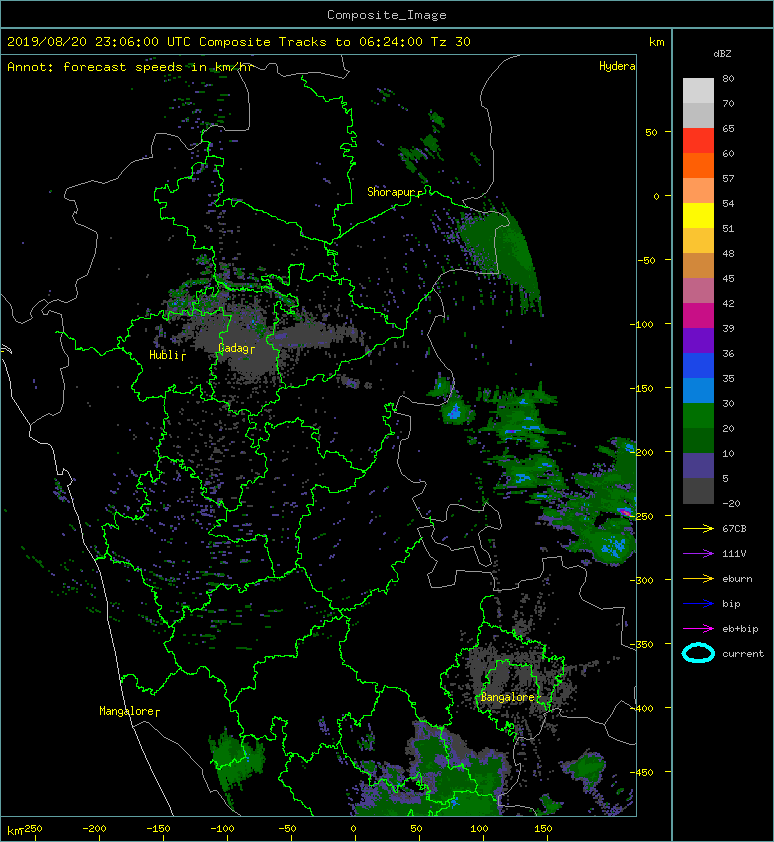
Task: Click the 80 dBZ scale value
Action: tap(728, 78)
